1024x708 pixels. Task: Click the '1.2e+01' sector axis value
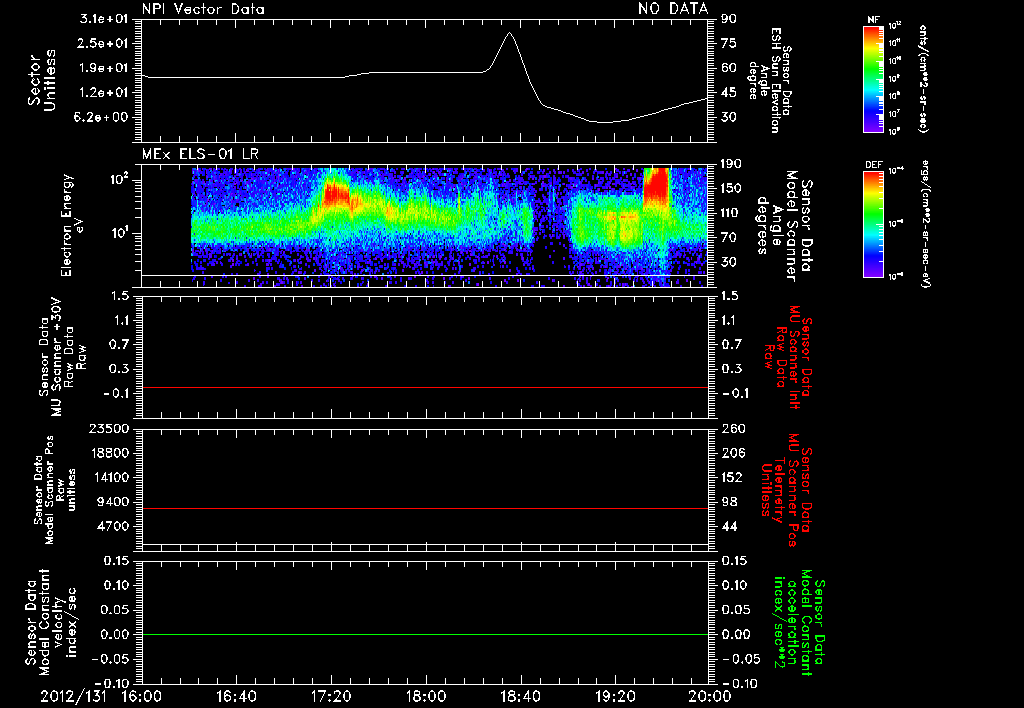[x=104, y=93]
